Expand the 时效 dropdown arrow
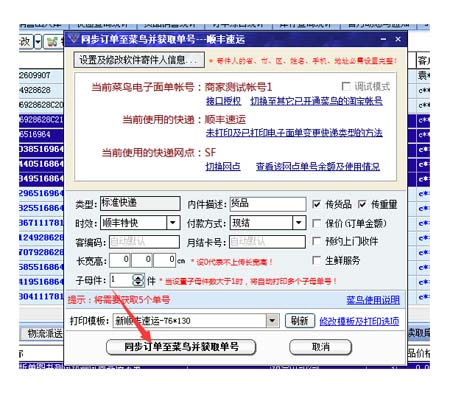The image size is (450, 393). pos(173,223)
